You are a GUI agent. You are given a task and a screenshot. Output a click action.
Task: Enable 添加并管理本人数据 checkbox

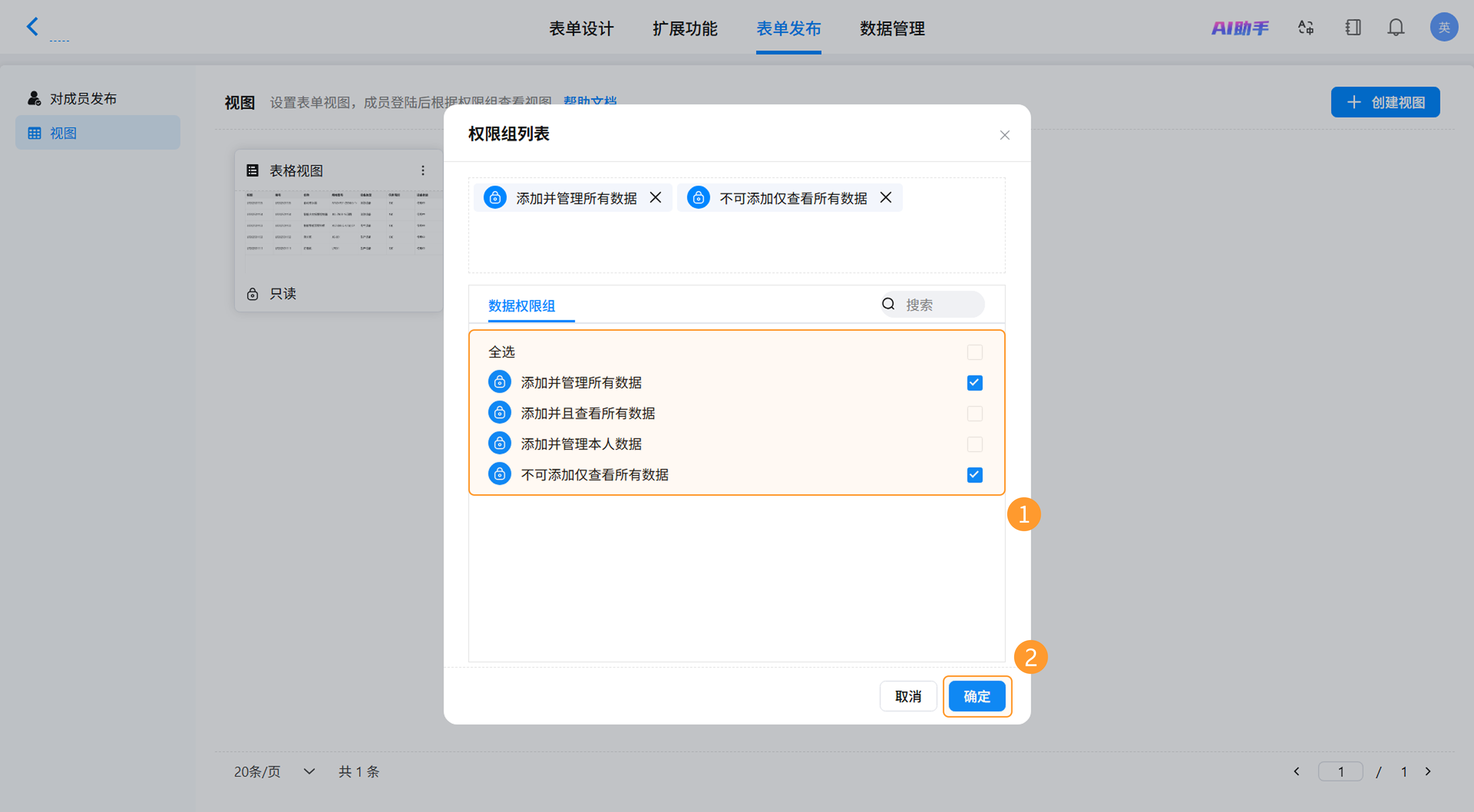point(975,444)
